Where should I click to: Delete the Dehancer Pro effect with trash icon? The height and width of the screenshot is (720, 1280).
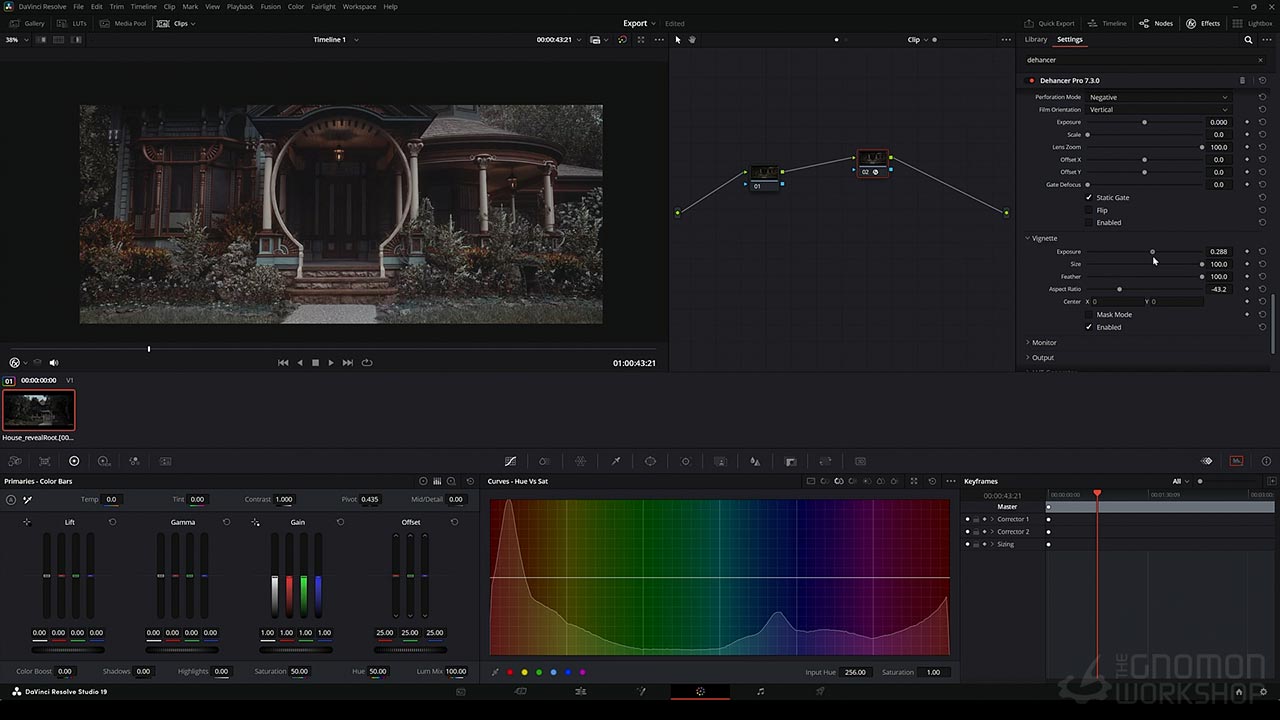click(x=1243, y=80)
